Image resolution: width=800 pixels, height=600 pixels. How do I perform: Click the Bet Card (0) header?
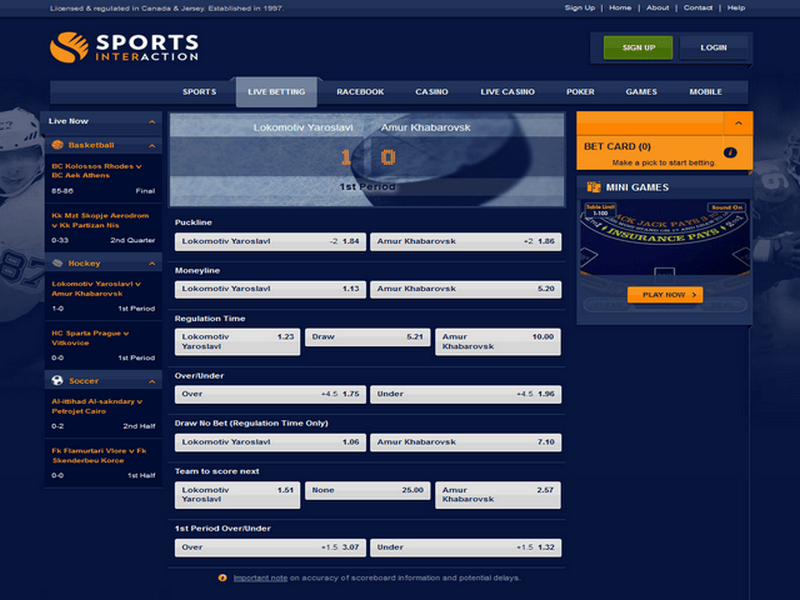tap(617, 147)
